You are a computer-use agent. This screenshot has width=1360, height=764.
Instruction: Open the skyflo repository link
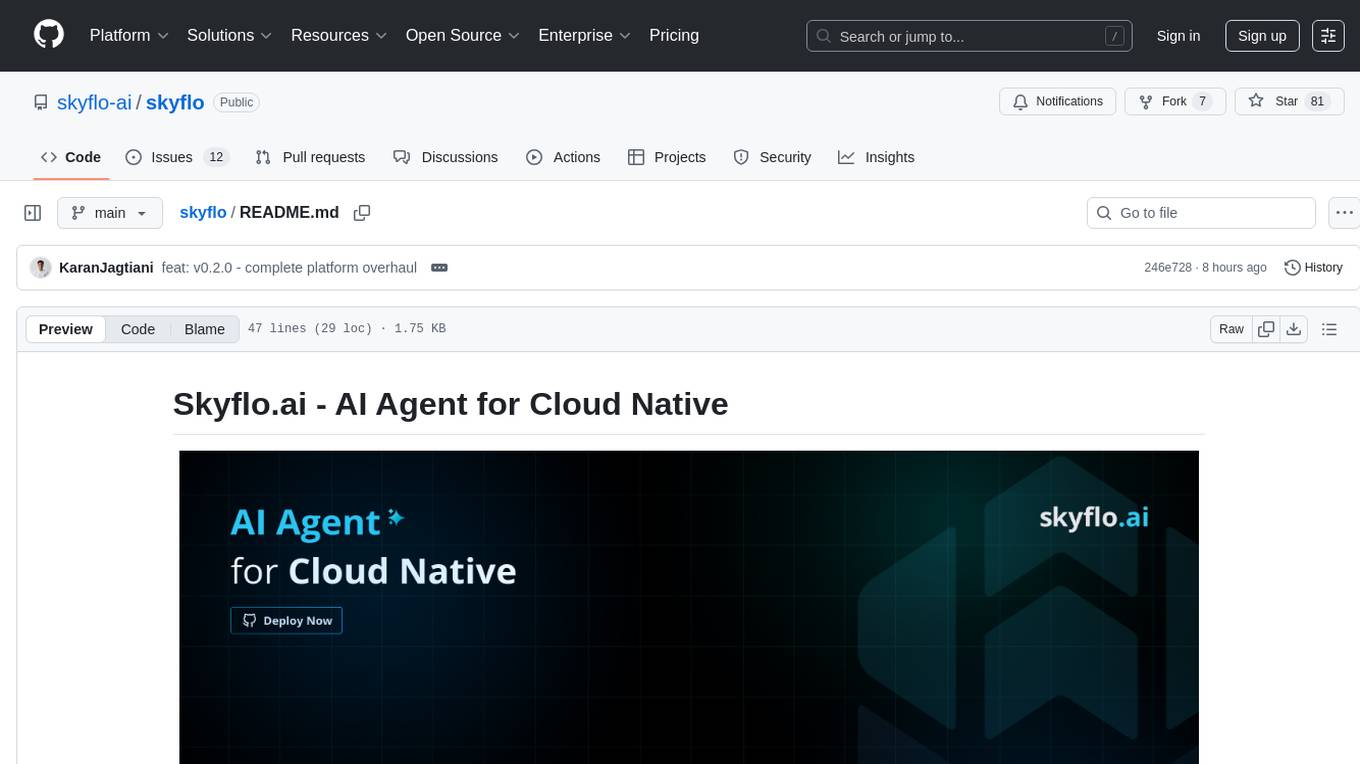[x=175, y=102]
